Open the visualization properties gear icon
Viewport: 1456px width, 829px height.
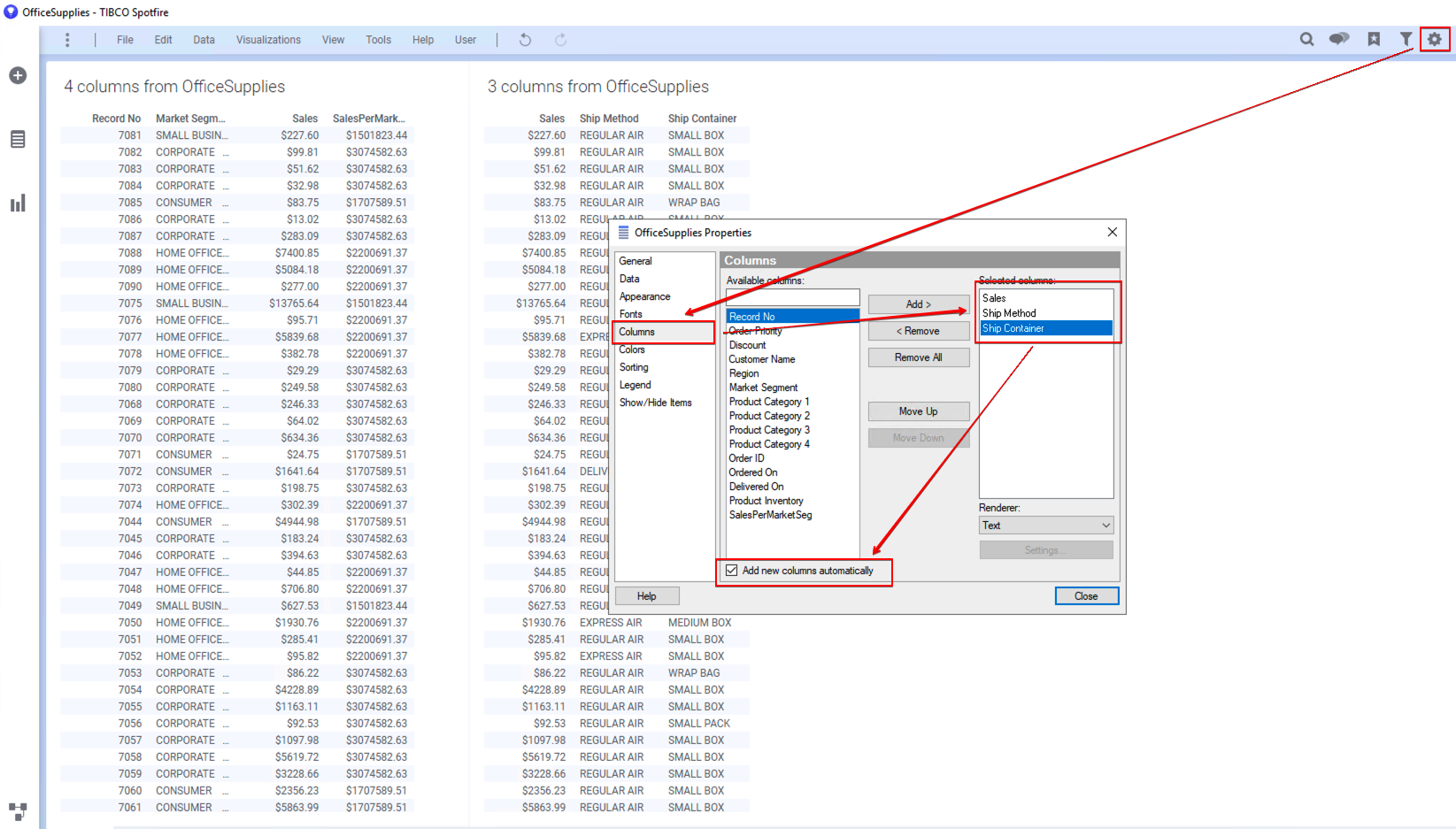1435,39
